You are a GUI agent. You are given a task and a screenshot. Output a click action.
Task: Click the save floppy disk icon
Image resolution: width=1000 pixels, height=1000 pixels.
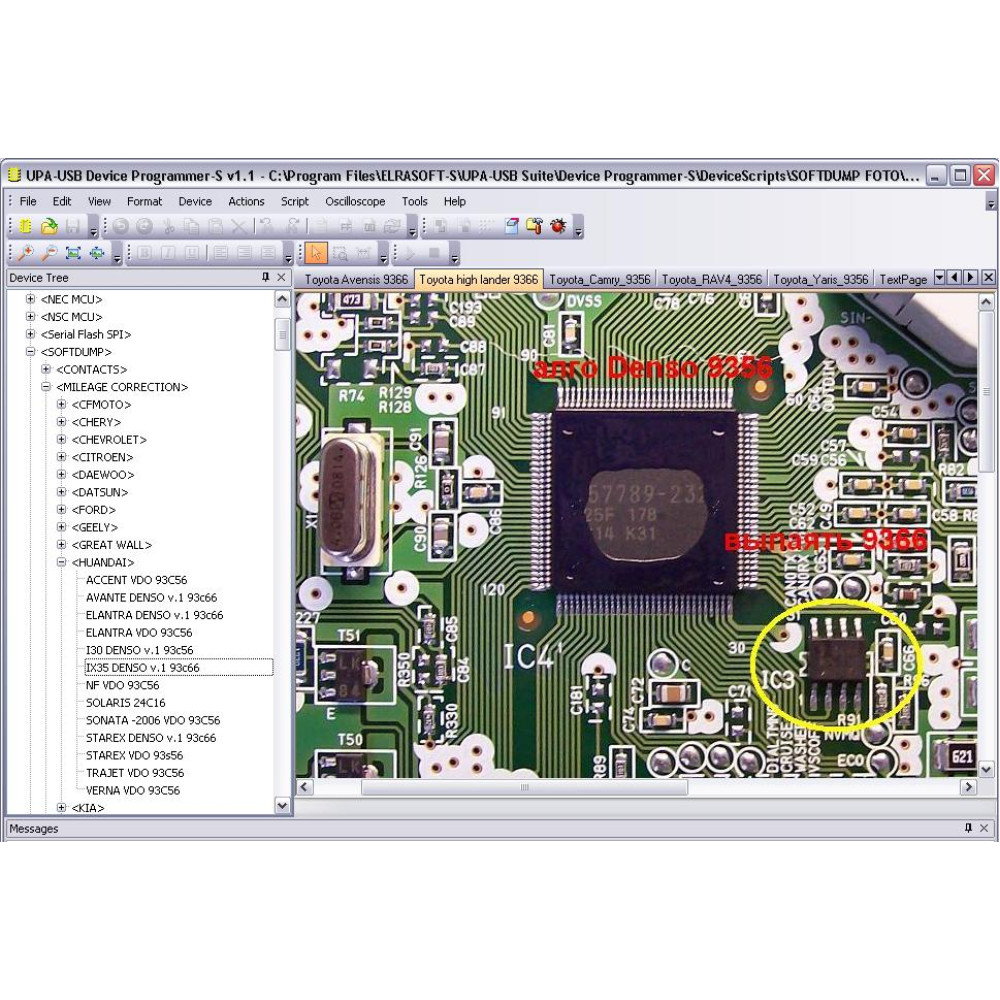(x=73, y=226)
